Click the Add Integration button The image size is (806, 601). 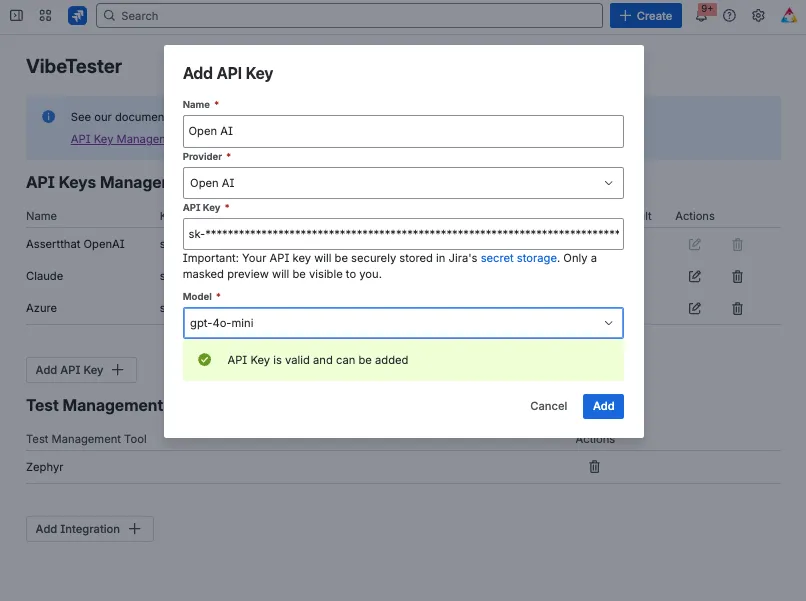(x=89, y=529)
